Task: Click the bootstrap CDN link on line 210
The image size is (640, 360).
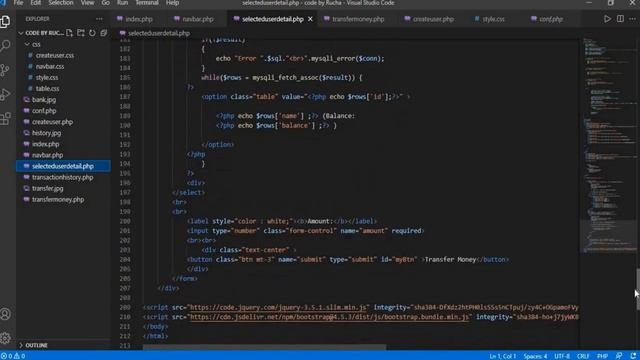Action: click(329, 317)
